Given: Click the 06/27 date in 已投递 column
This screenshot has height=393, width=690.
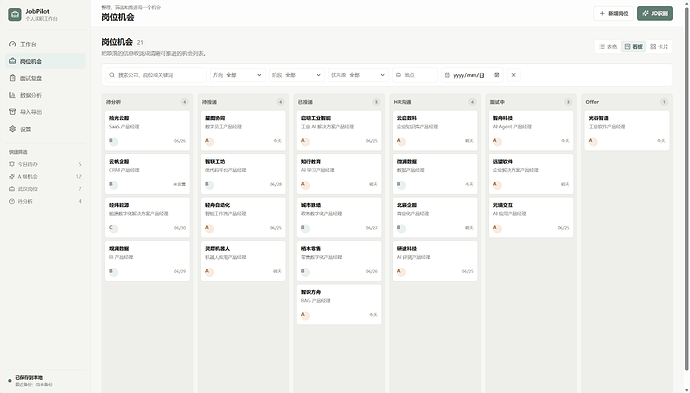Looking at the screenshot, I should point(371,228).
